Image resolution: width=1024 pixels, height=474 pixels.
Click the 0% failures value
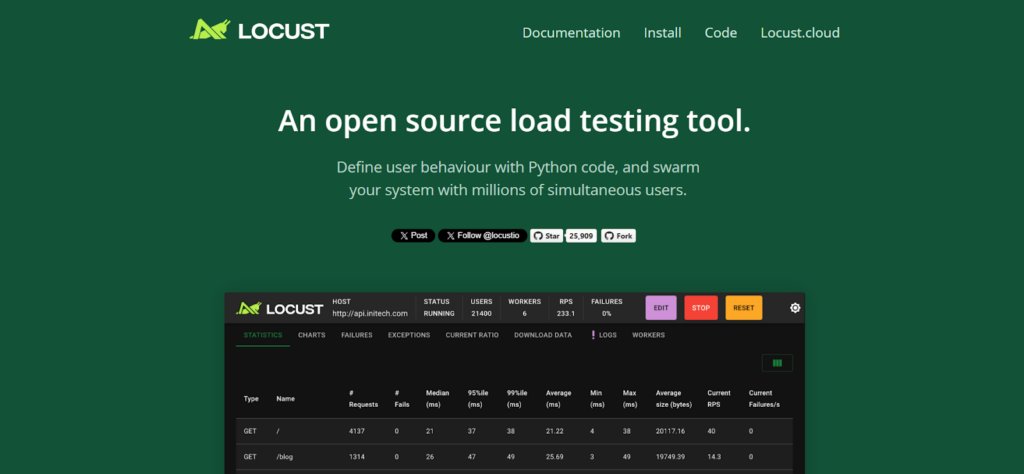coord(607,313)
